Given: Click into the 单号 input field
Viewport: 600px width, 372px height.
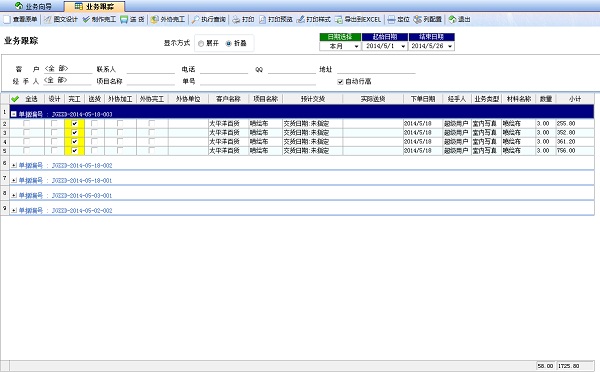Looking at the screenshot, I should pos(258,81).
